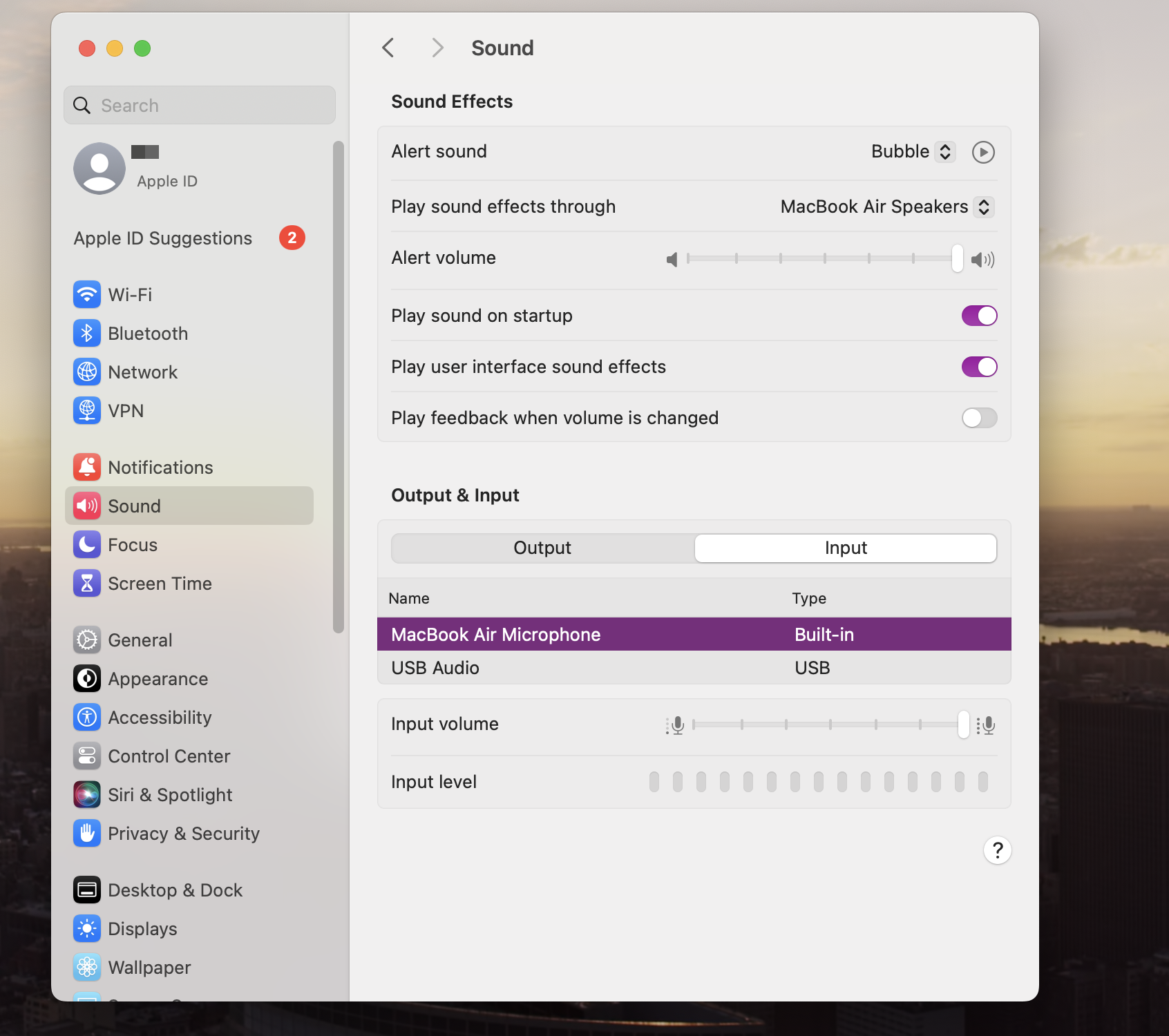Viewport: 1169px width, 1036px height.
Task: Open the Privacy & Security hand icon
Action: pos(86,833)
